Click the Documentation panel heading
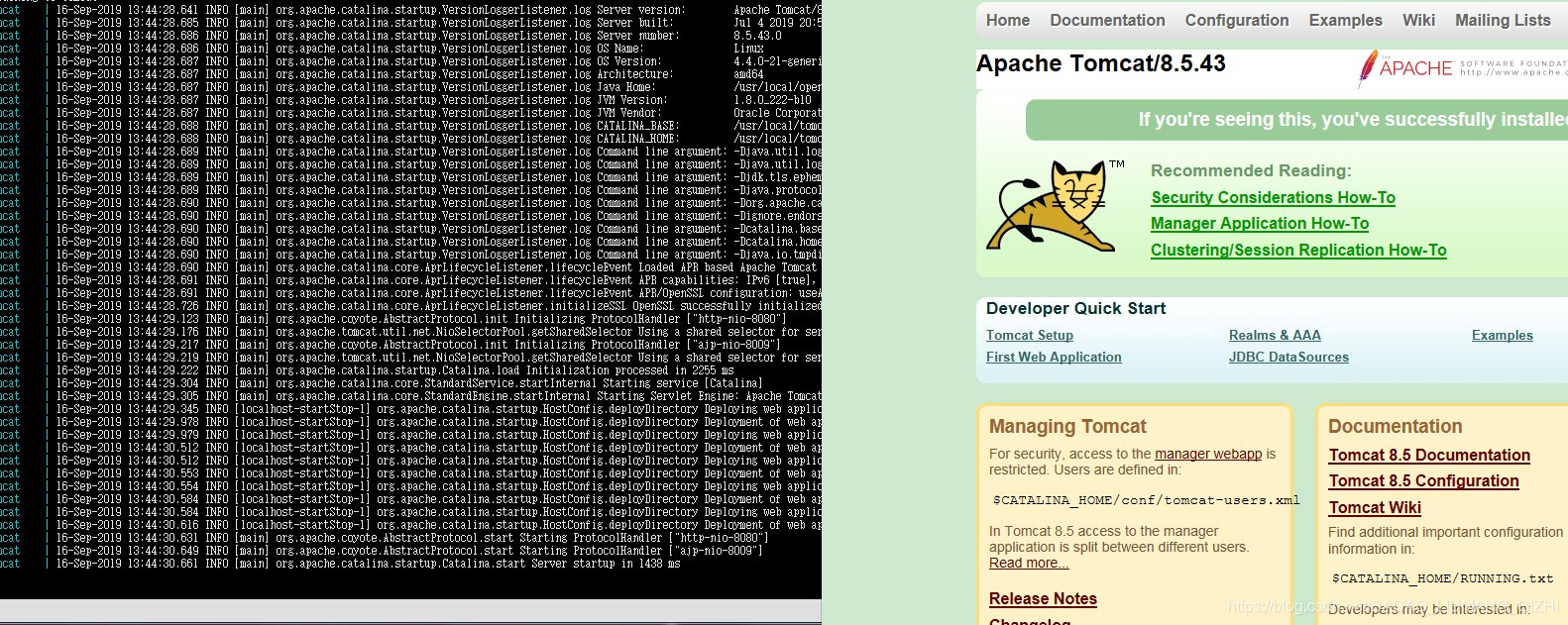 click(x=1395, y=427)
